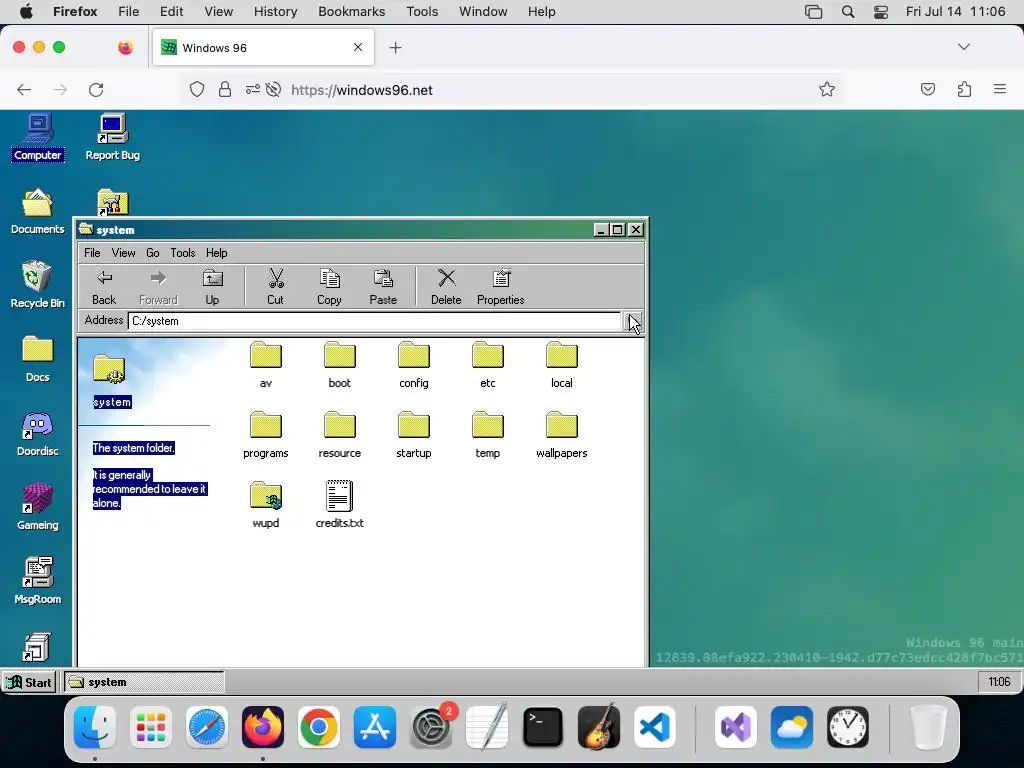Click the Back toolbar button
Viewport: 1024px width, 768px height.
point(104,287)
